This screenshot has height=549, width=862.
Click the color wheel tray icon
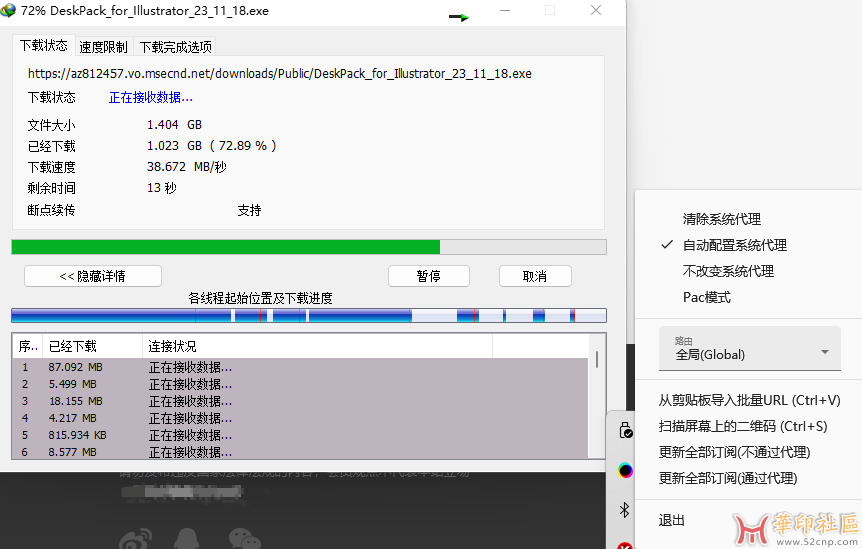point(625,470)
